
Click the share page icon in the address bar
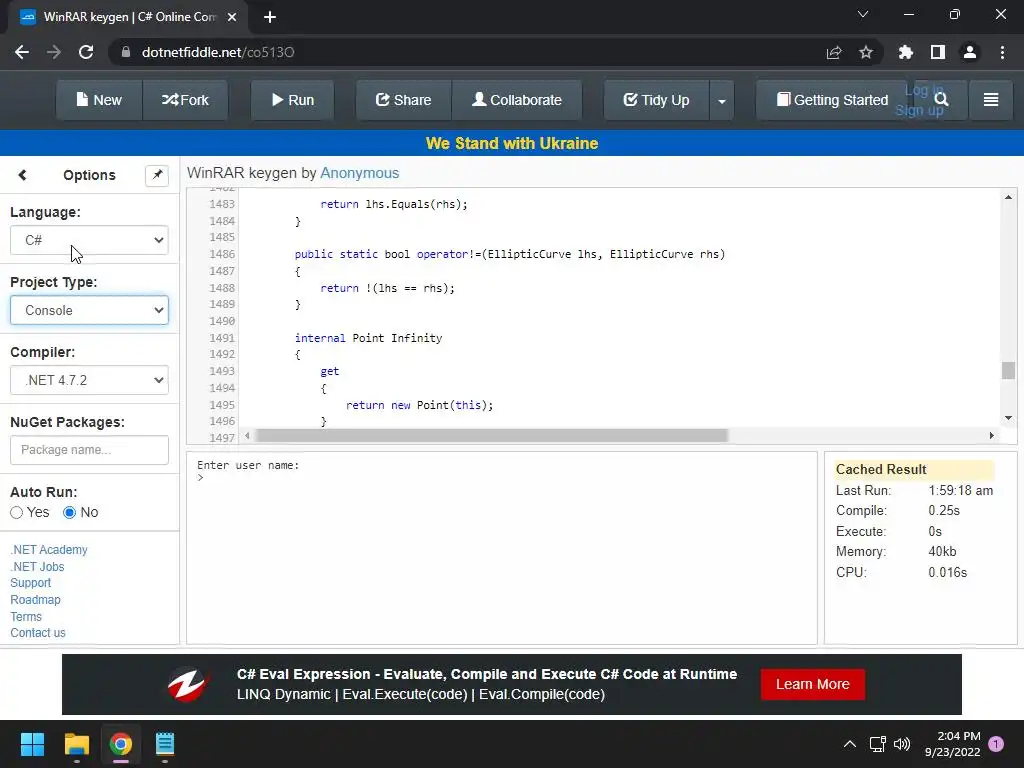point(834,52)
